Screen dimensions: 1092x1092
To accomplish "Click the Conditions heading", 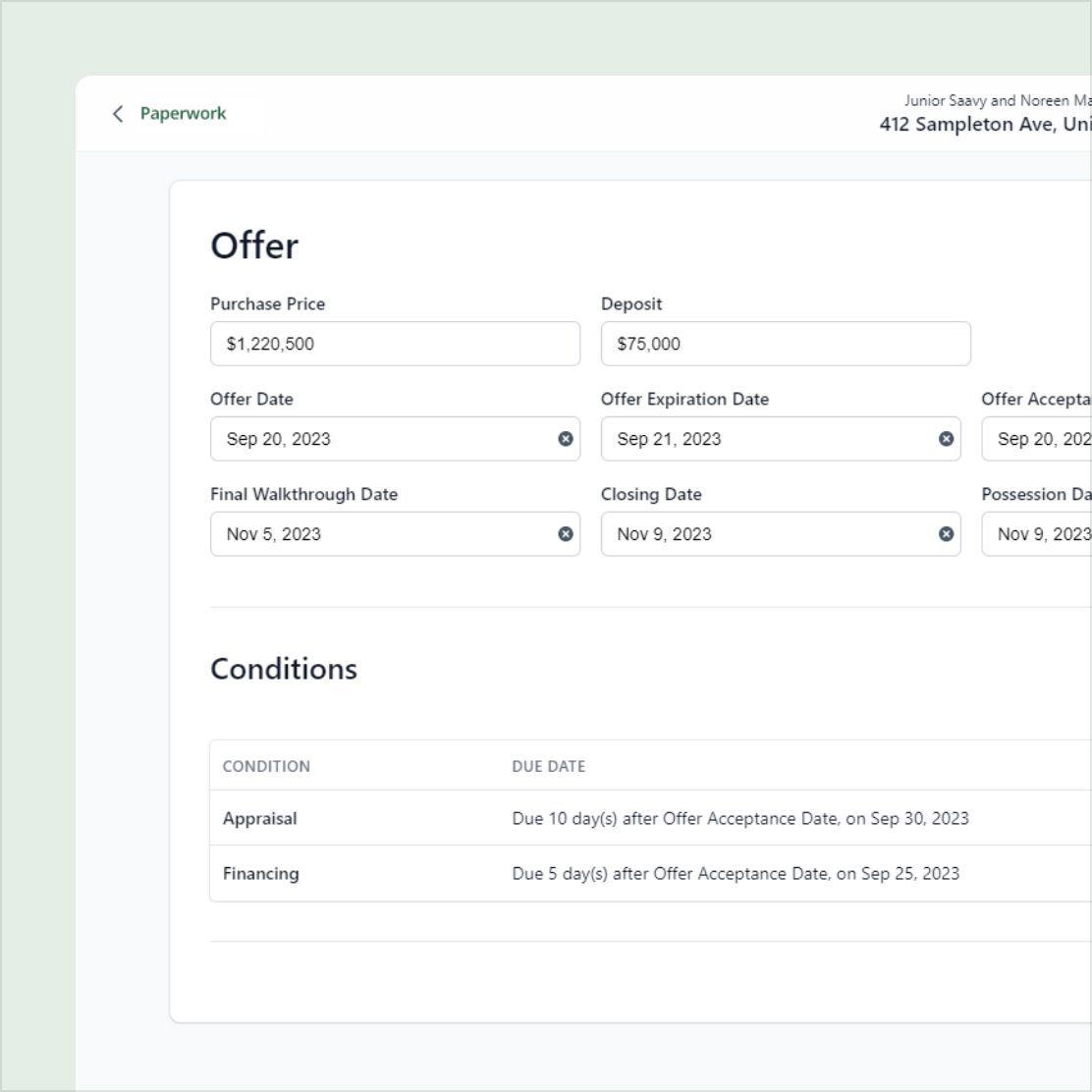I will [284, 669].
